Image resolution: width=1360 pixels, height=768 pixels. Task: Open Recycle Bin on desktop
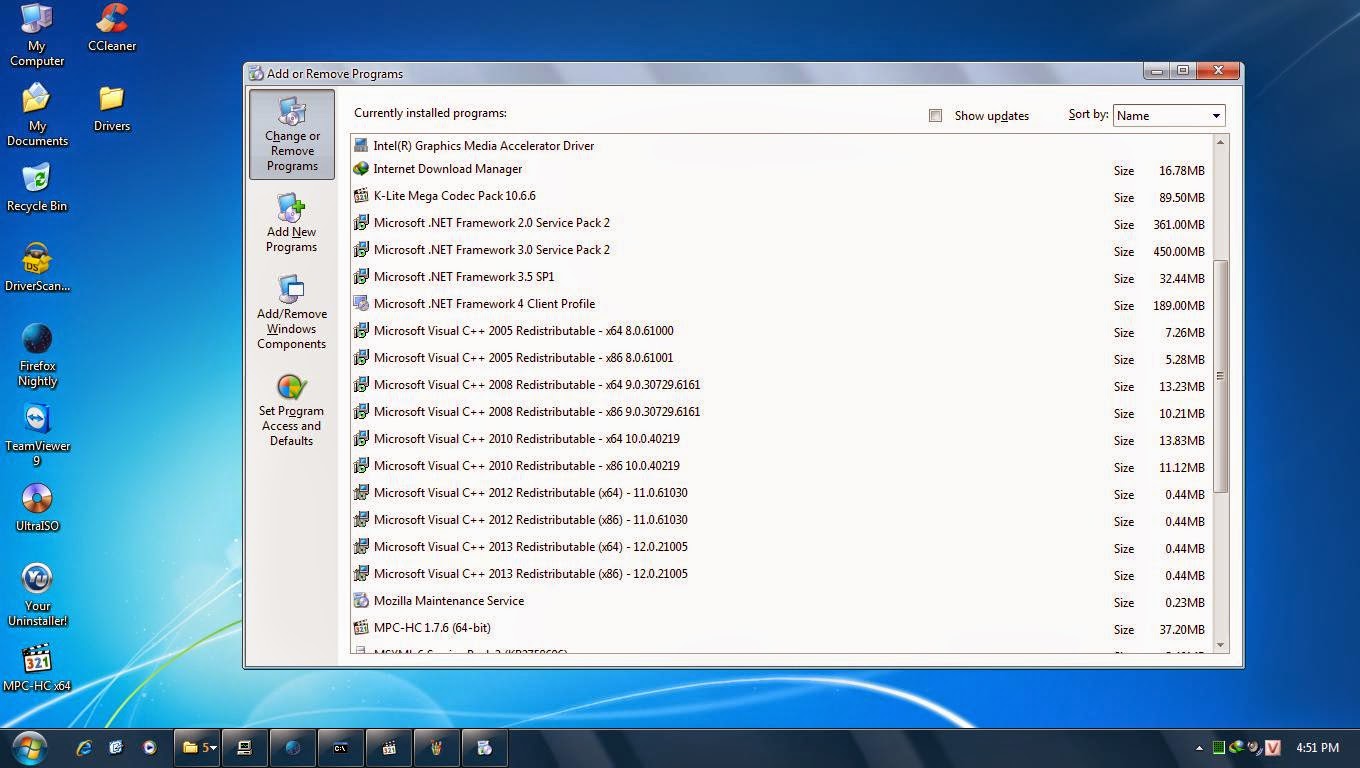click(x=37, y=186)
